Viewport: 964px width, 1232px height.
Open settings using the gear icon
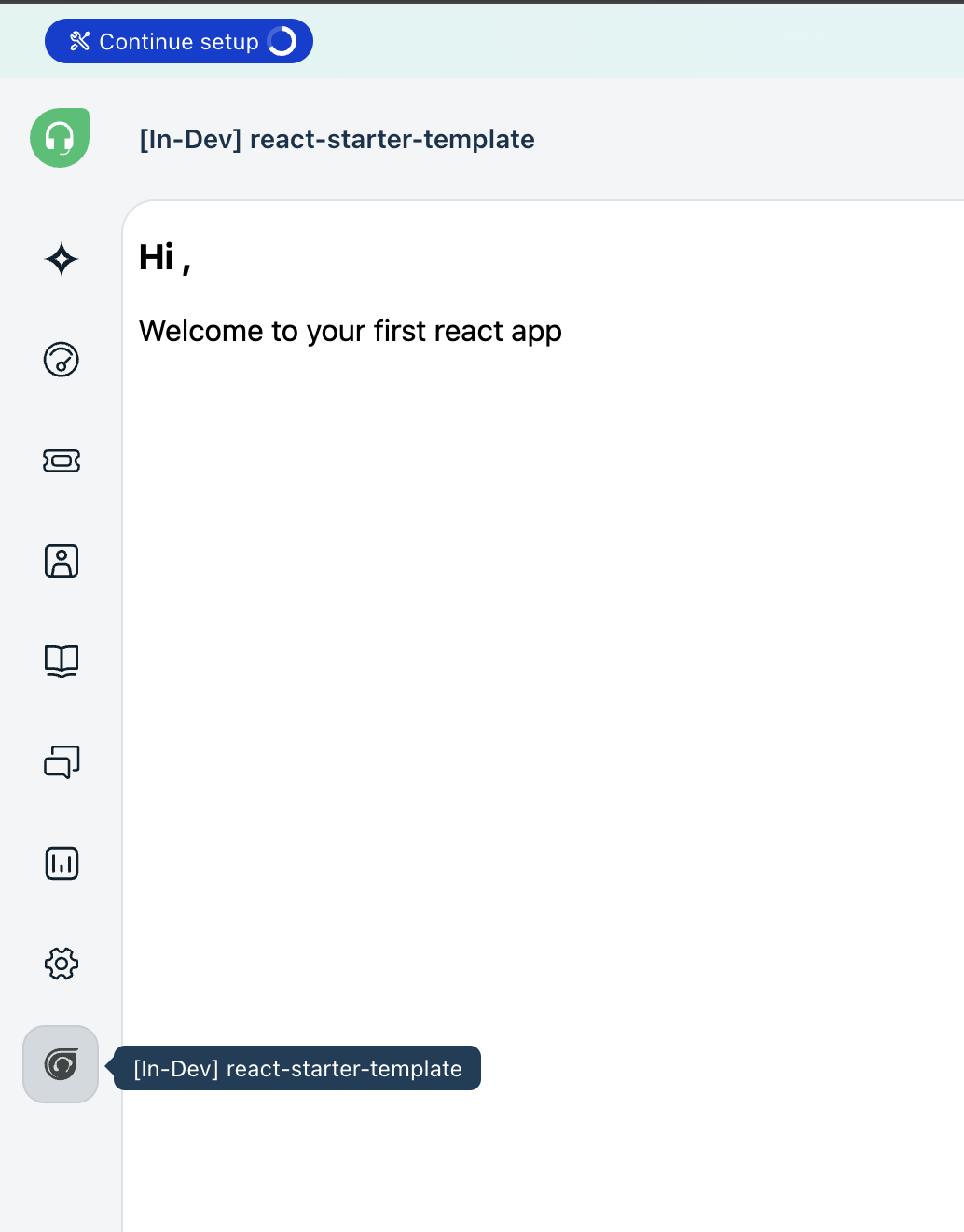(61, 964)
